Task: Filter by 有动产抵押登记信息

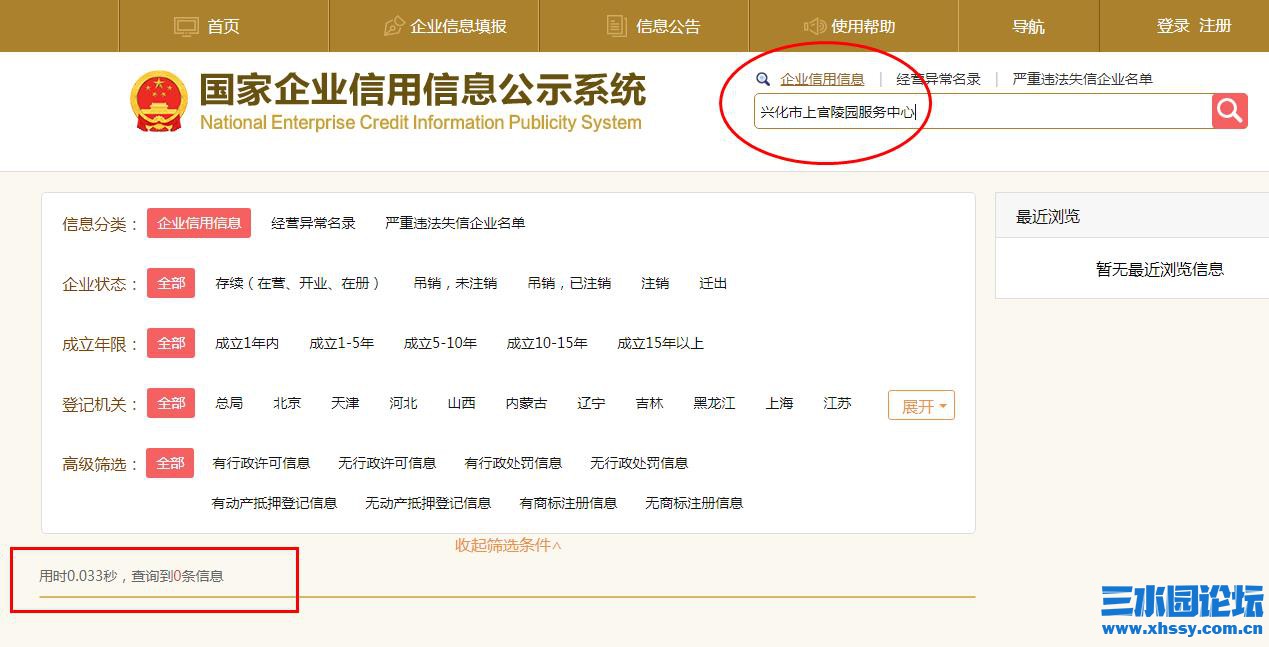Action: point(274,503)
